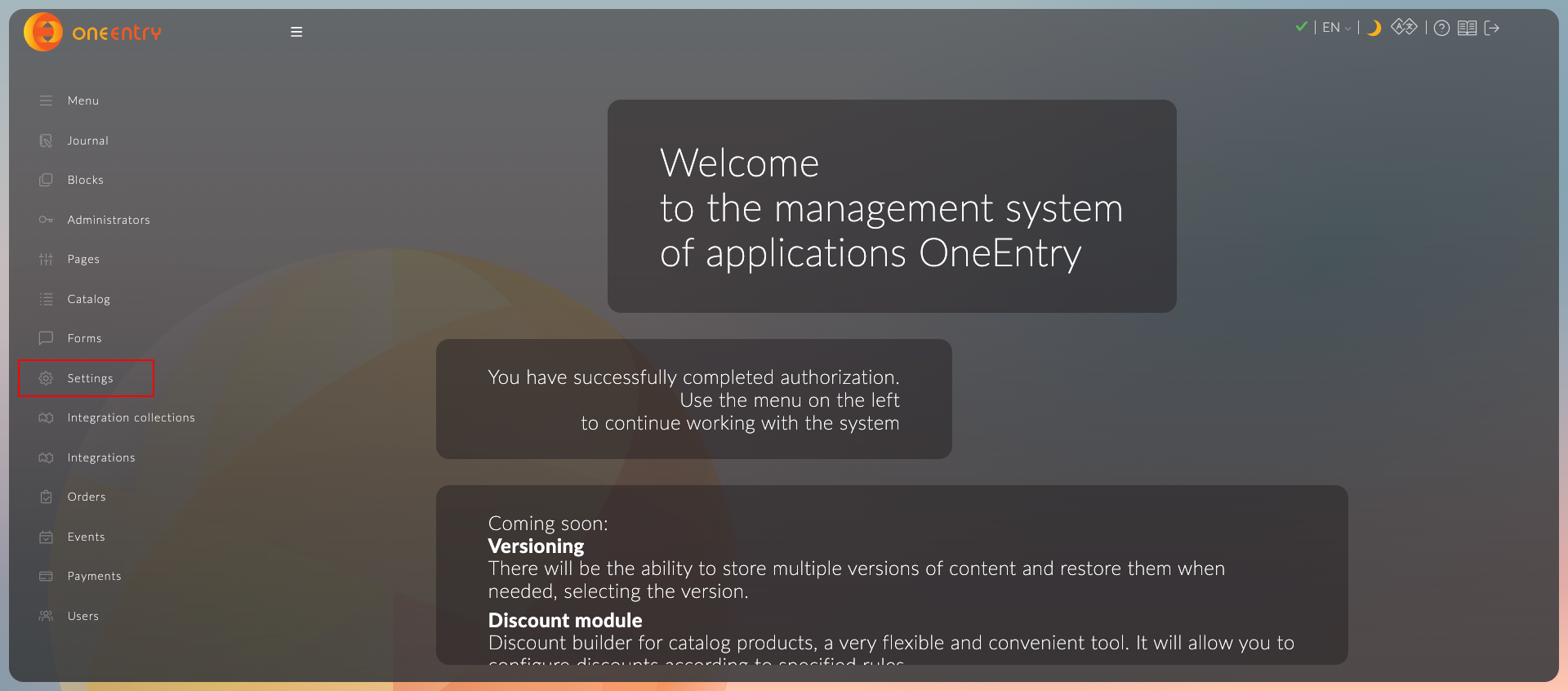
Task: Click the Orders clipboard icon
Action: coord(46,497)
